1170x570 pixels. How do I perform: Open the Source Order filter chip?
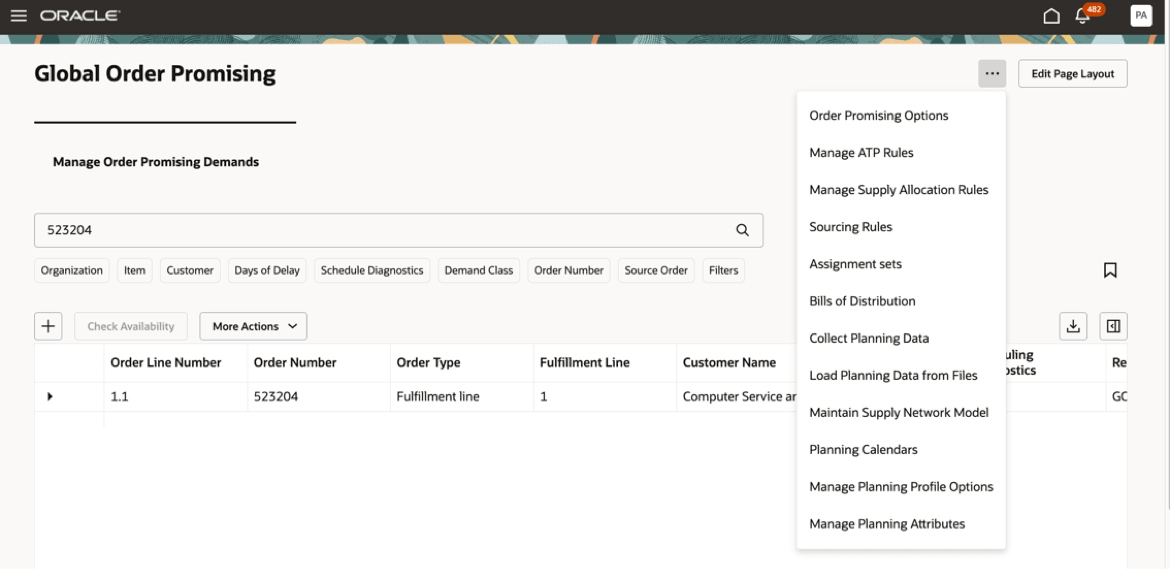tap(656, 270)
